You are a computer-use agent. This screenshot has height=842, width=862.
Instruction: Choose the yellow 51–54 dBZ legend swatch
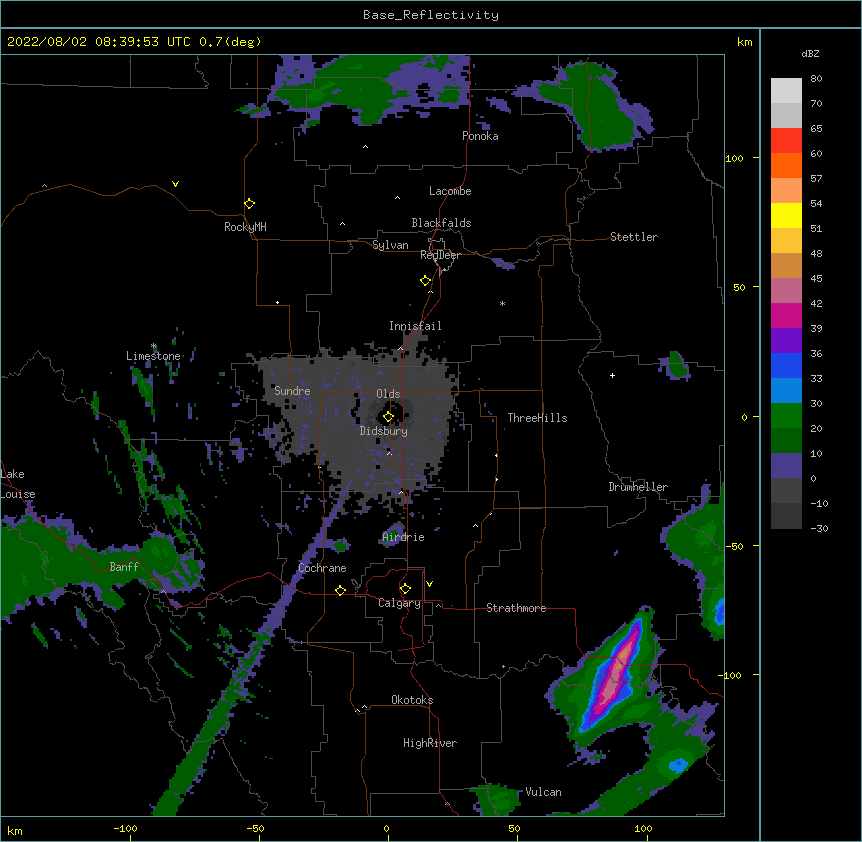pos(786,215)
